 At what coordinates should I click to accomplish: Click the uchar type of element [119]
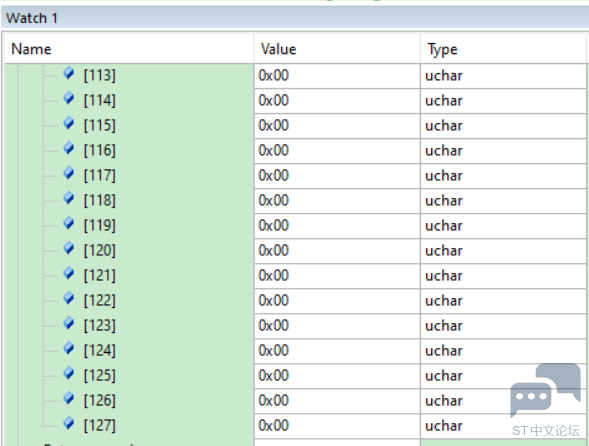pyautogui.click(x=444, y=225)
